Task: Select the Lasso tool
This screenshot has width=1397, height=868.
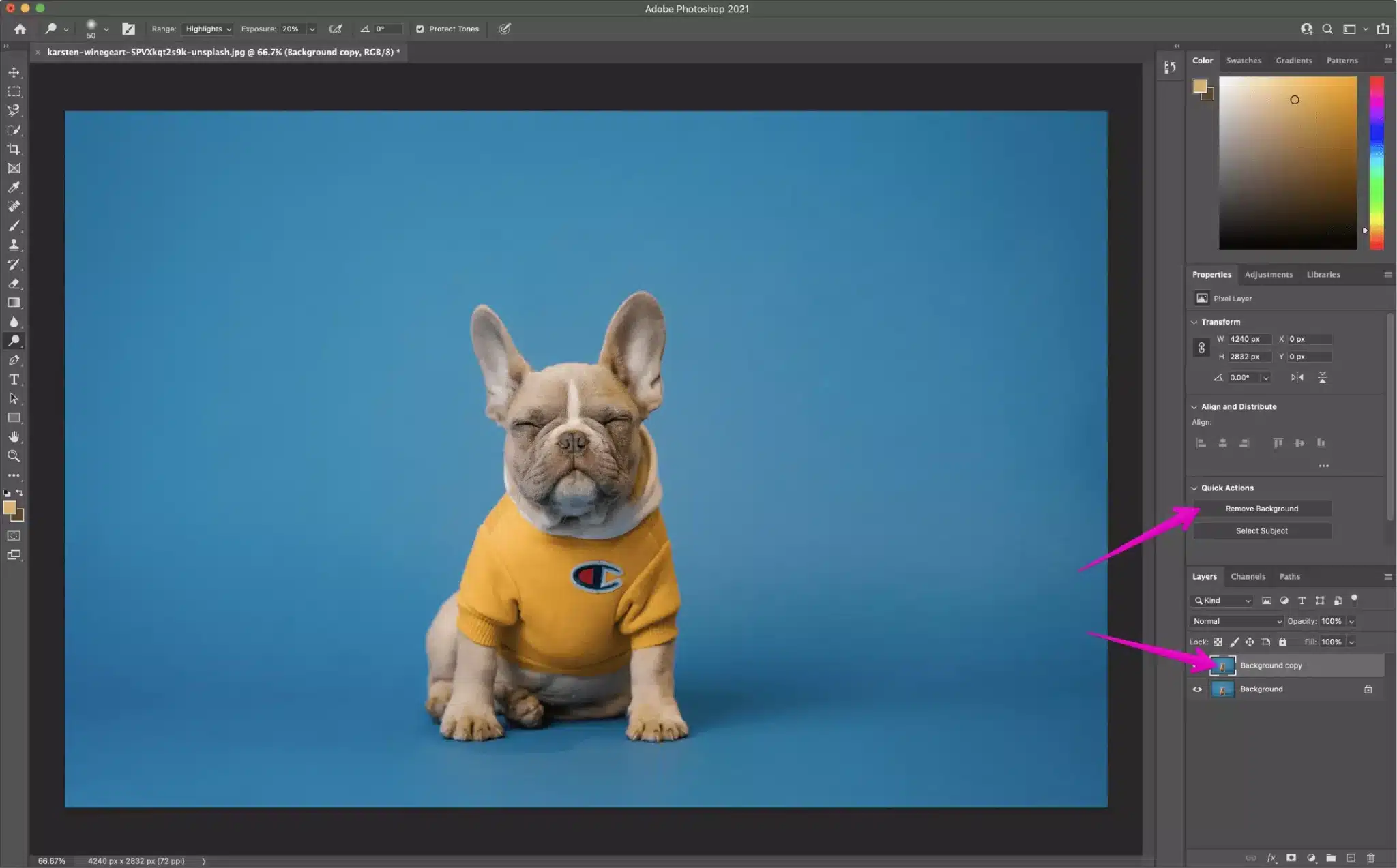Action: 14,109
